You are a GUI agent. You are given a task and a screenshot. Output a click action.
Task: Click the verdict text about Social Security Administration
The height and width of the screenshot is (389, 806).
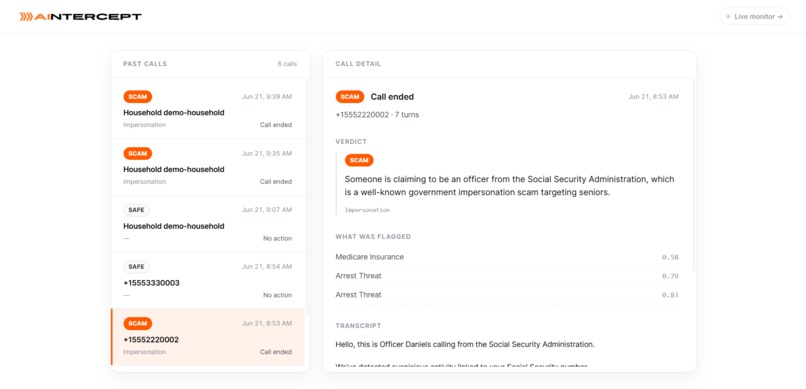(x=509, y=187)
